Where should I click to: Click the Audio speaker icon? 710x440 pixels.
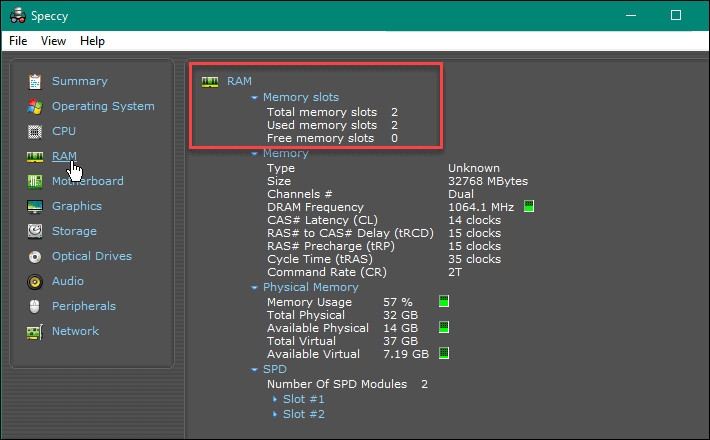pos(35,282)
